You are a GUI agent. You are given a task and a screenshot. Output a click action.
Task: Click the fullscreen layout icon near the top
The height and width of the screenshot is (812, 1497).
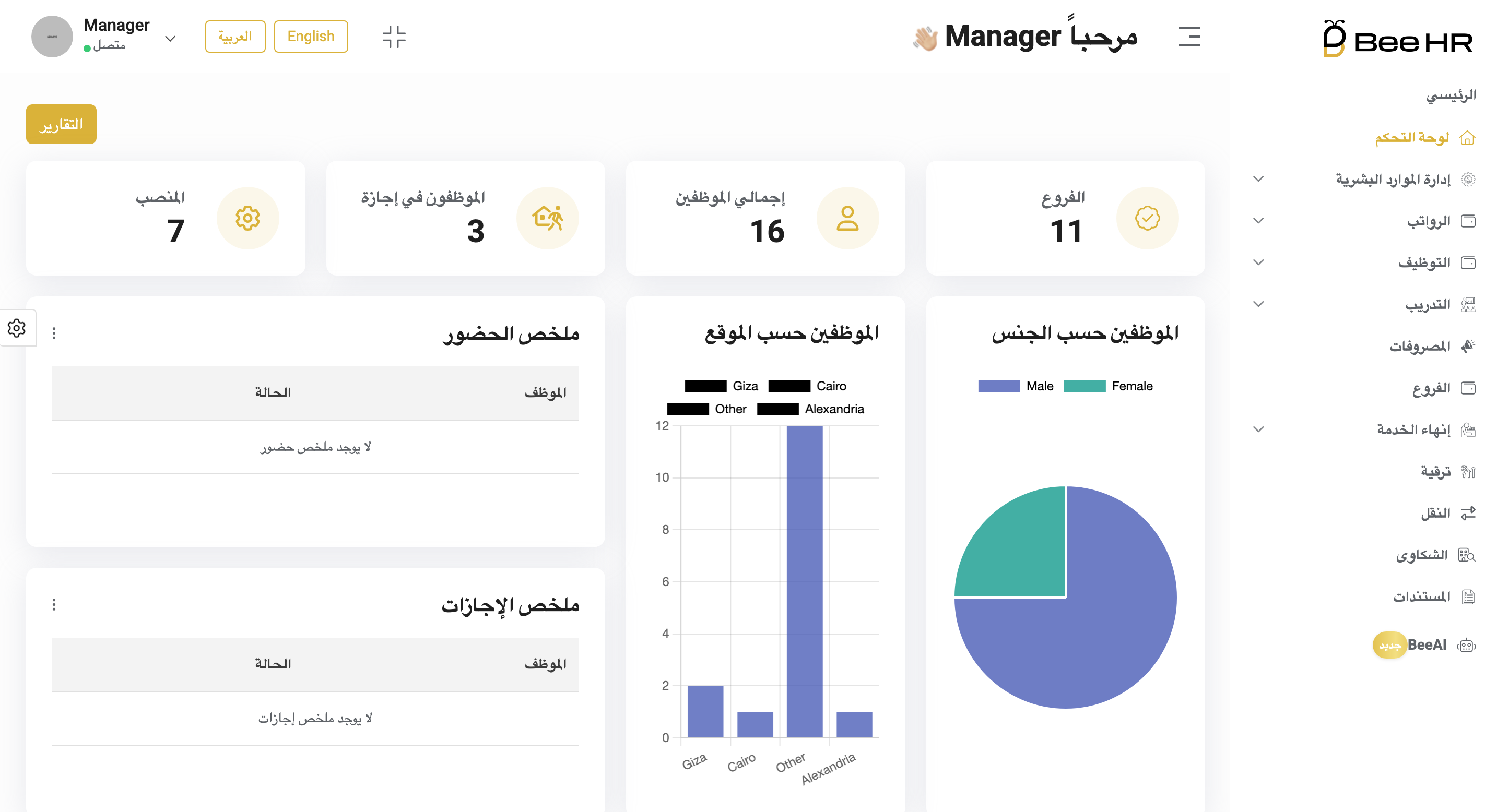(395, 36)
